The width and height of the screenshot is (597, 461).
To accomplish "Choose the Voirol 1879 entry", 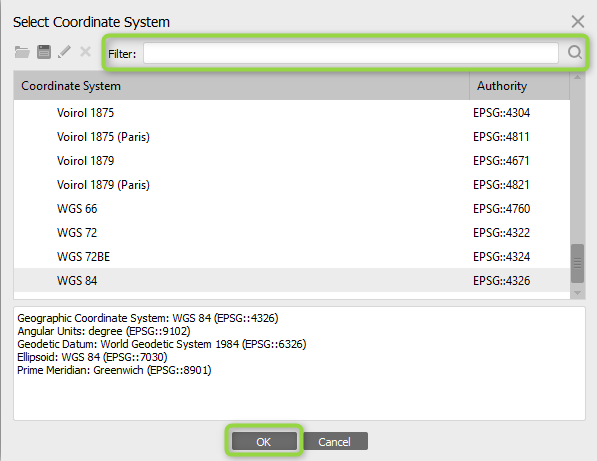I will pos(292,161).
